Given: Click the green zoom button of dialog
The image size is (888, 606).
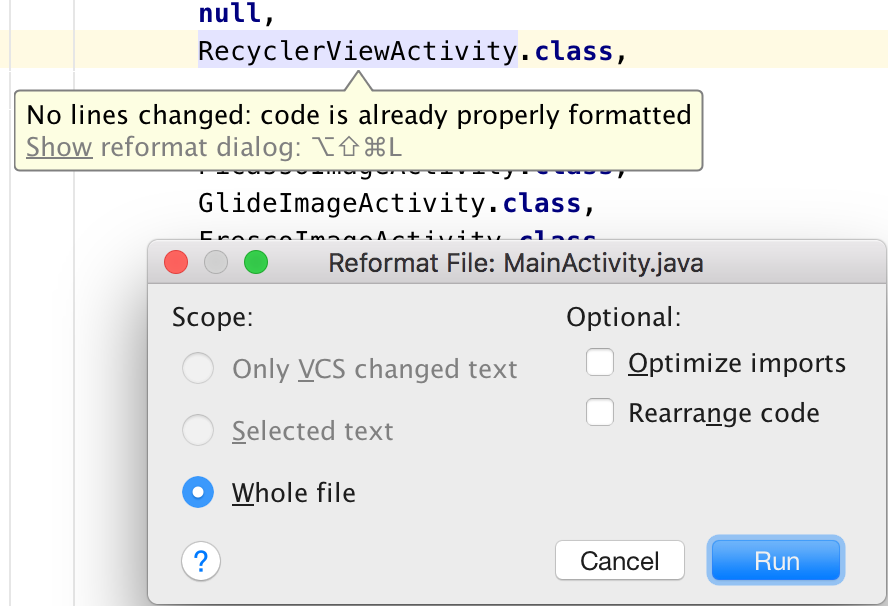Looking at the screenshot, I should click(256, 263).
